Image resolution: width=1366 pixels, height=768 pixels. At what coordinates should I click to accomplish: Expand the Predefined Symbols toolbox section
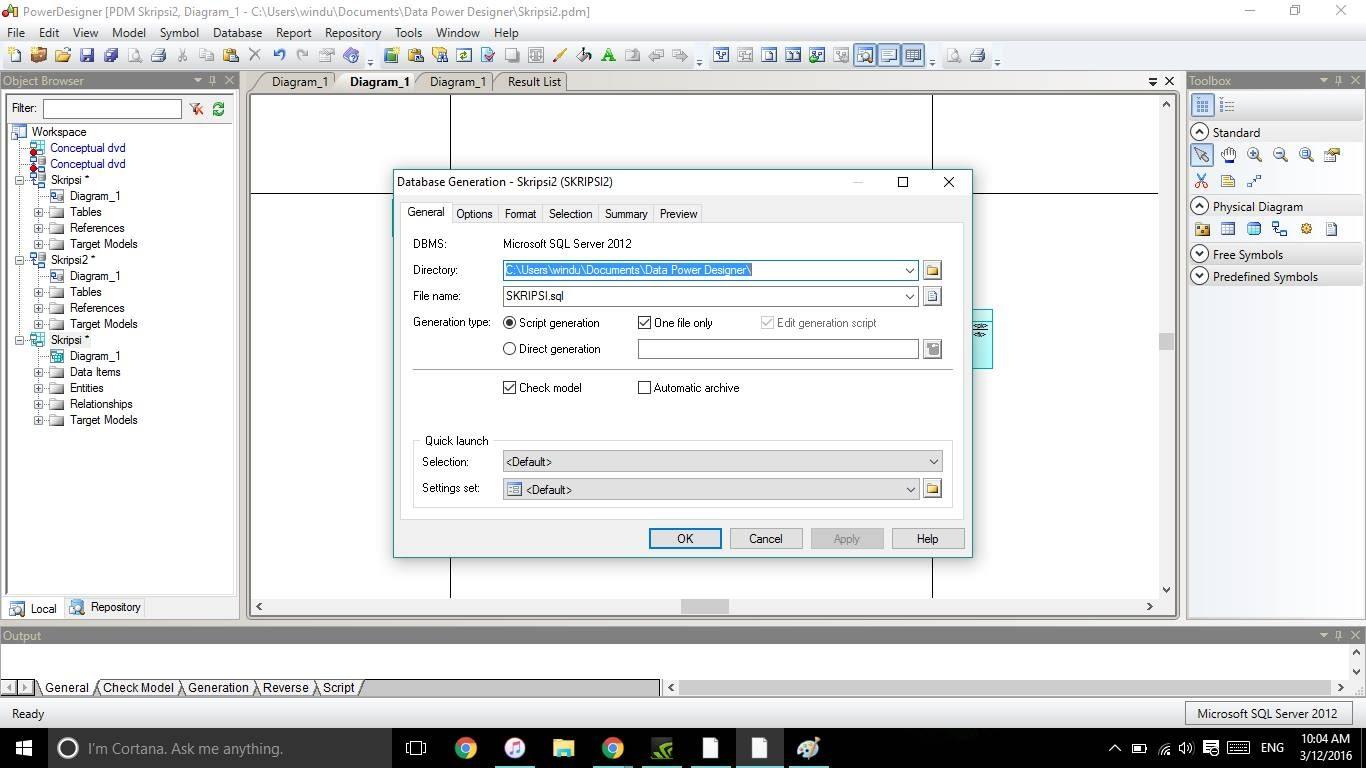pyautogui.click(x=1199, y=276)
